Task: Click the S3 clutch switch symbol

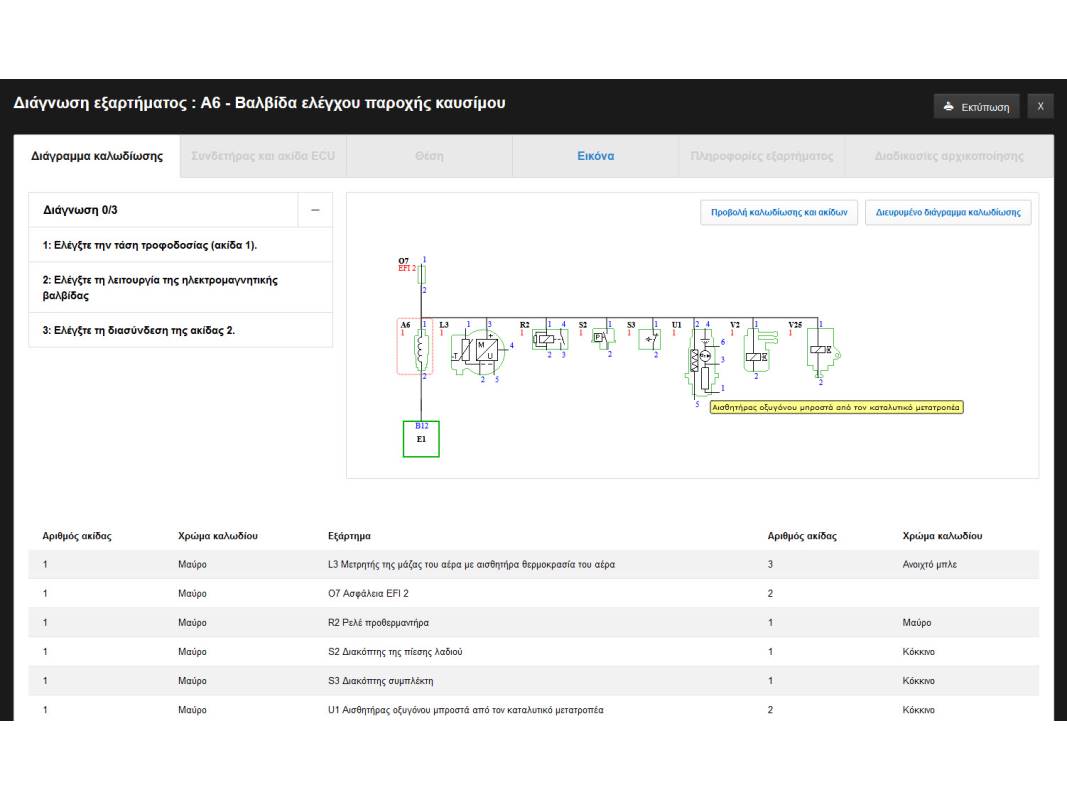Action: [x=649, y=339]
